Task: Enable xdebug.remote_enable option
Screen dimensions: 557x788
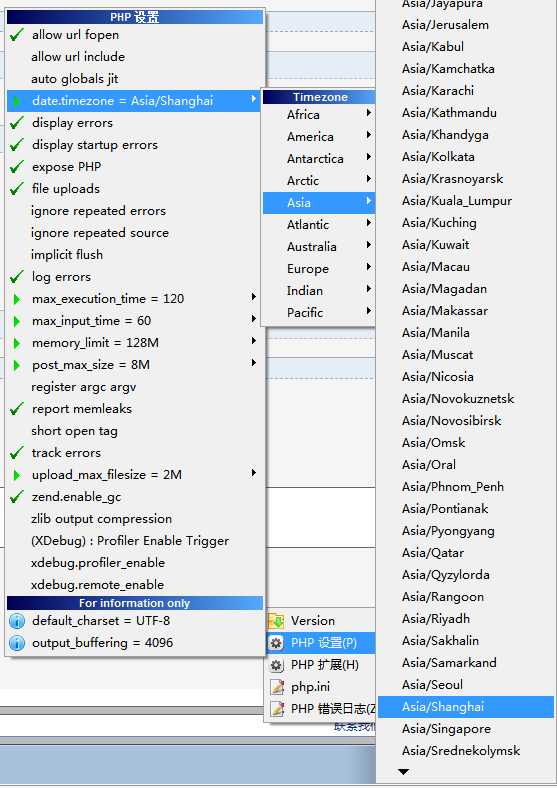Action: point(135,585)
